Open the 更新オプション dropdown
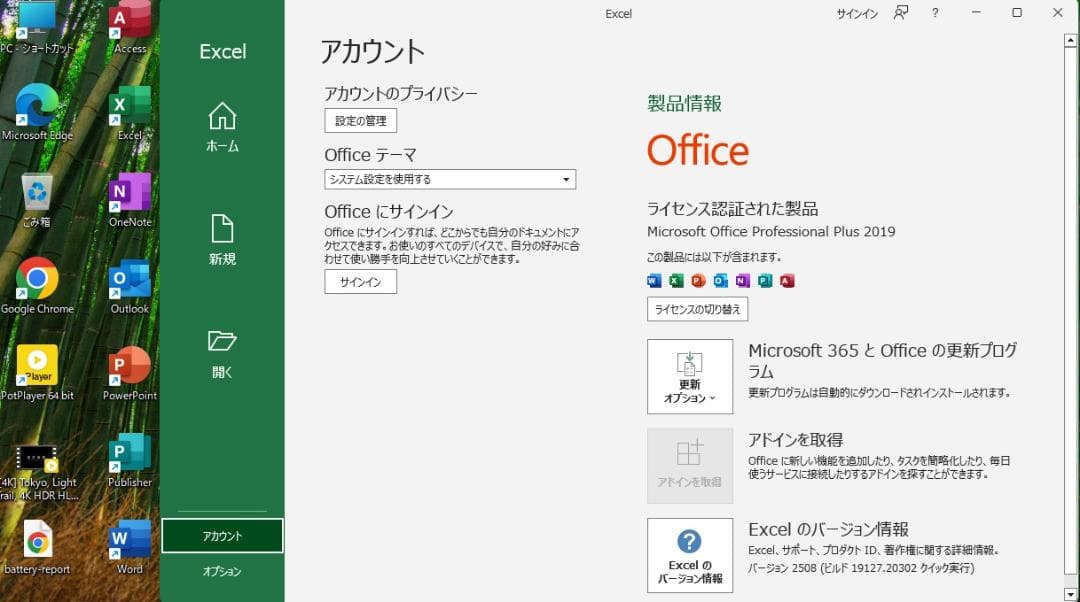This screenshot has width=1080, height=602. click(x=689, y=376)
